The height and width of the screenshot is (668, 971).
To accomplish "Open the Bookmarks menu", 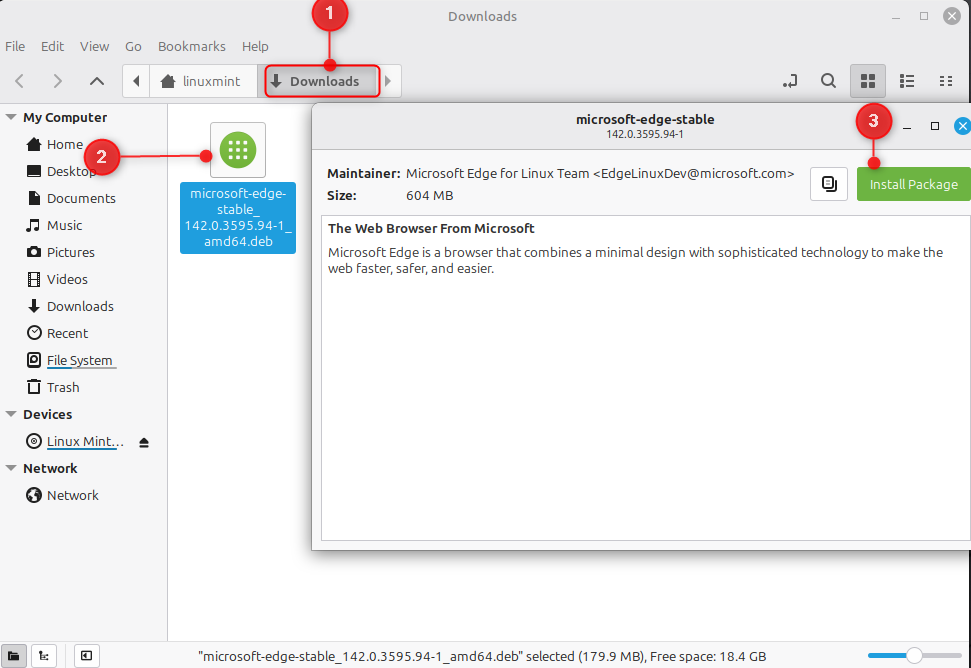I will click(191, 46).
